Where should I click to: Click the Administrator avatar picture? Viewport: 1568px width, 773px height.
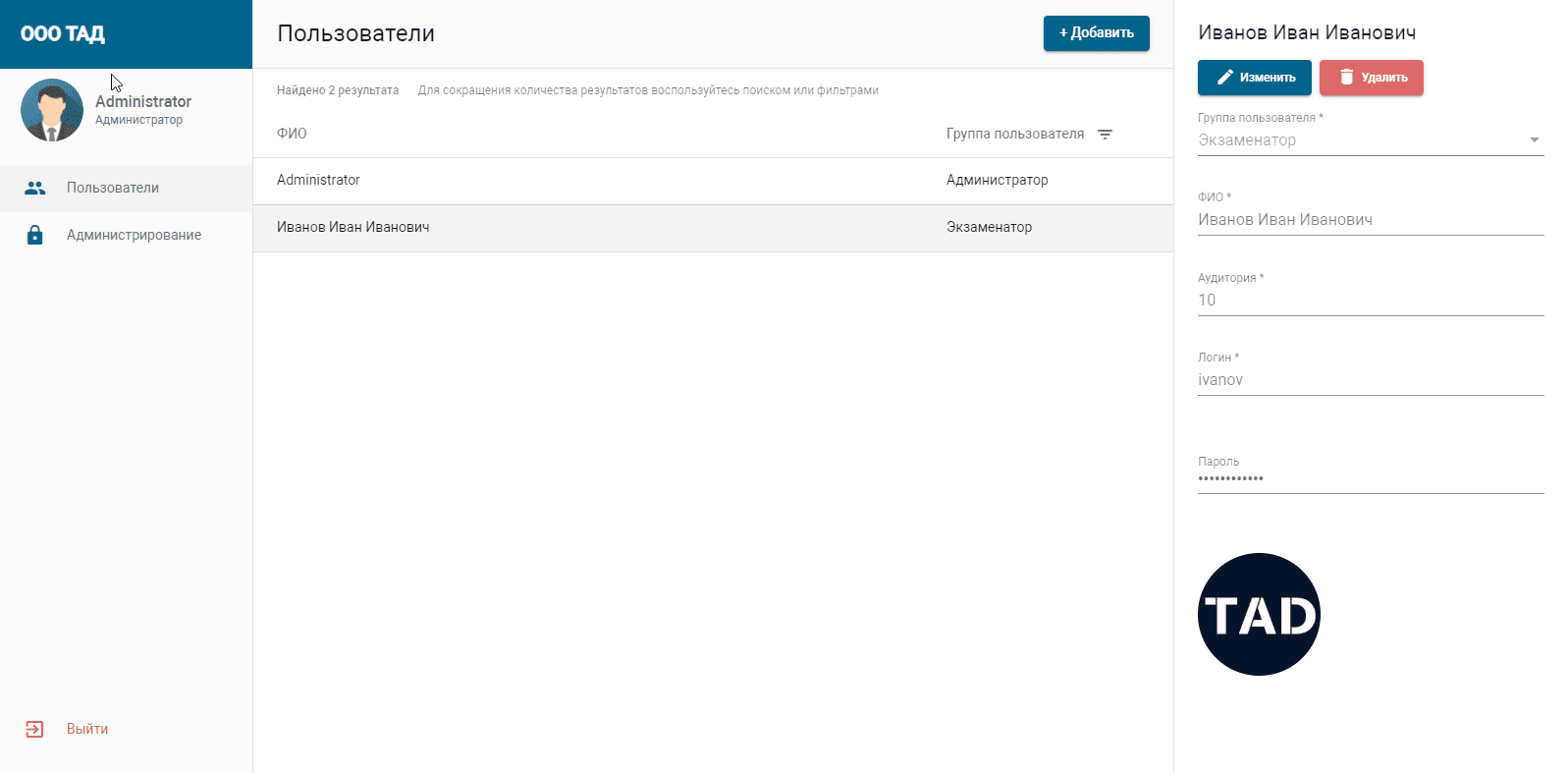[52, 110]
